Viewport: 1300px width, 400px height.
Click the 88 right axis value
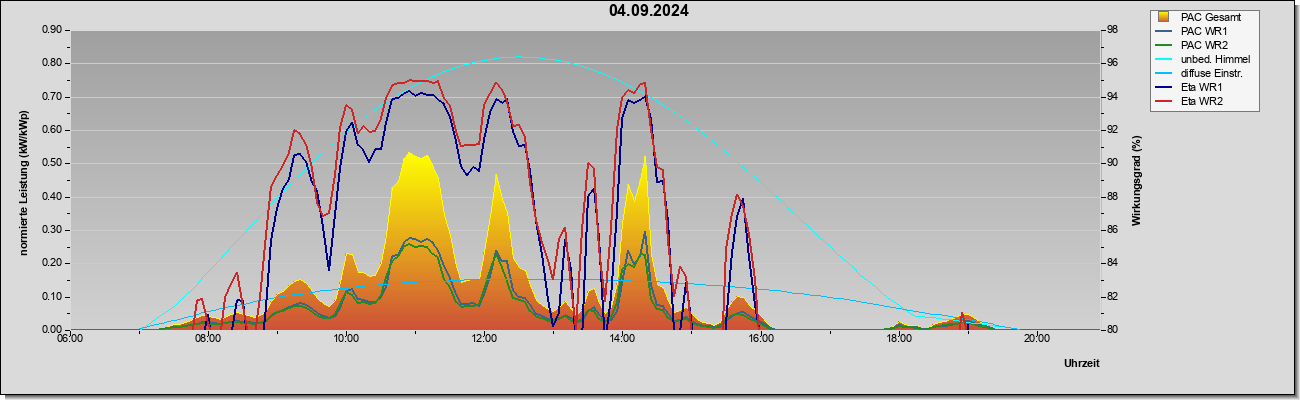[x=1111, y=197]
